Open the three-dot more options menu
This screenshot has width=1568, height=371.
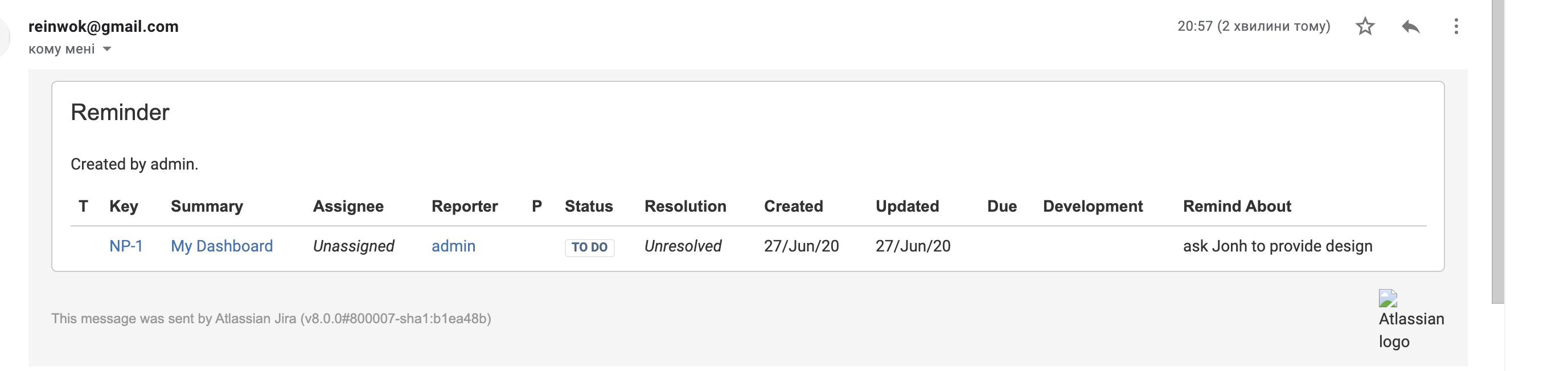1456,26
